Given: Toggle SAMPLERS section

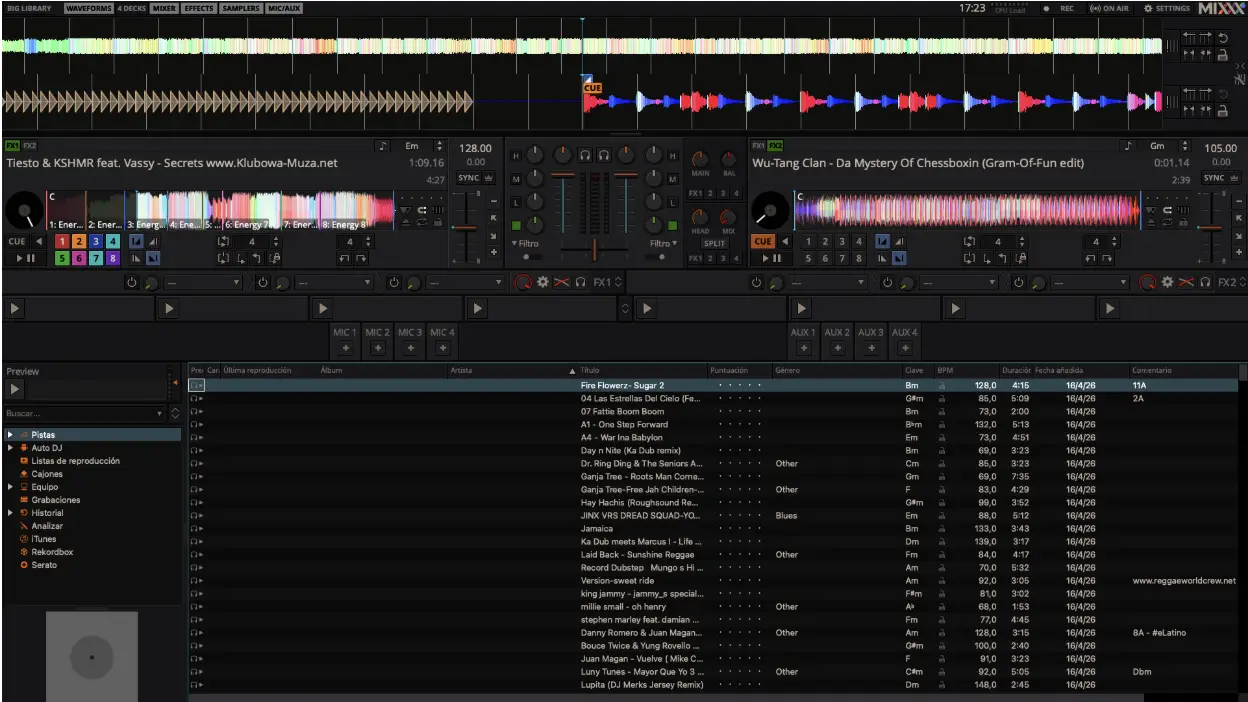Looking at the screenshot, I should click(241, 8).
